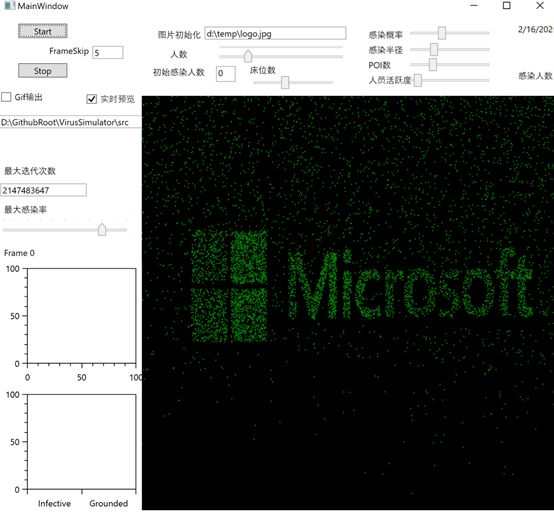Click the Start button
This screenshot has width=554, height=514.
[42, 31]
